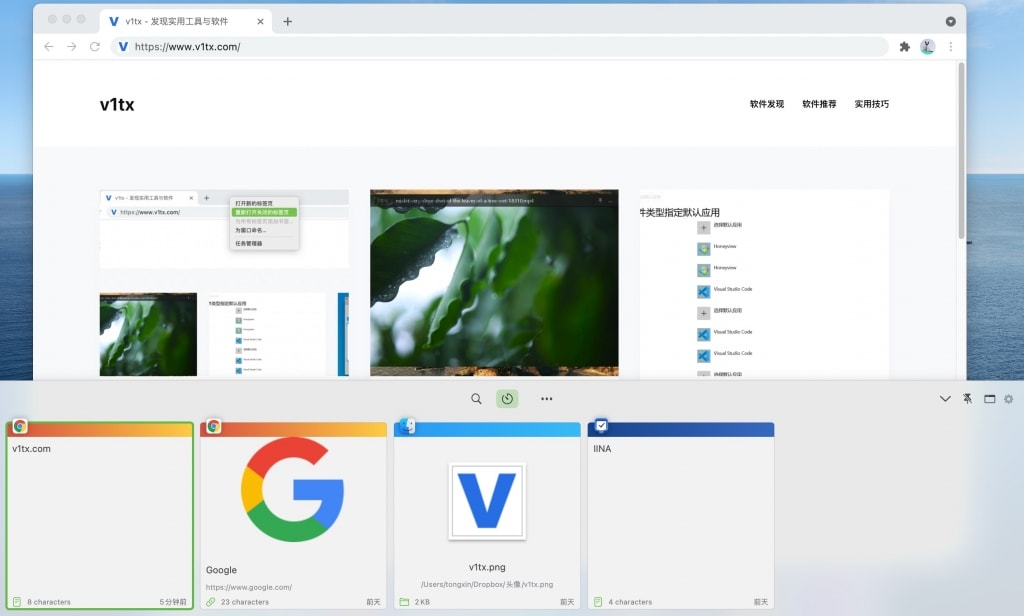Screen dimensions: 1024x616
Task: Go back using Chrome's back arrow
Action: pyautogui.click(x=49, y=46)
